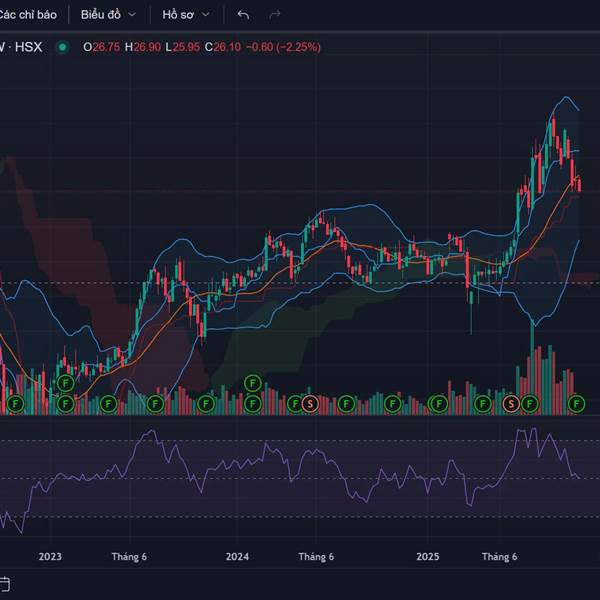
Task: Click the rightmost F event marker
Action: [576, 403]
